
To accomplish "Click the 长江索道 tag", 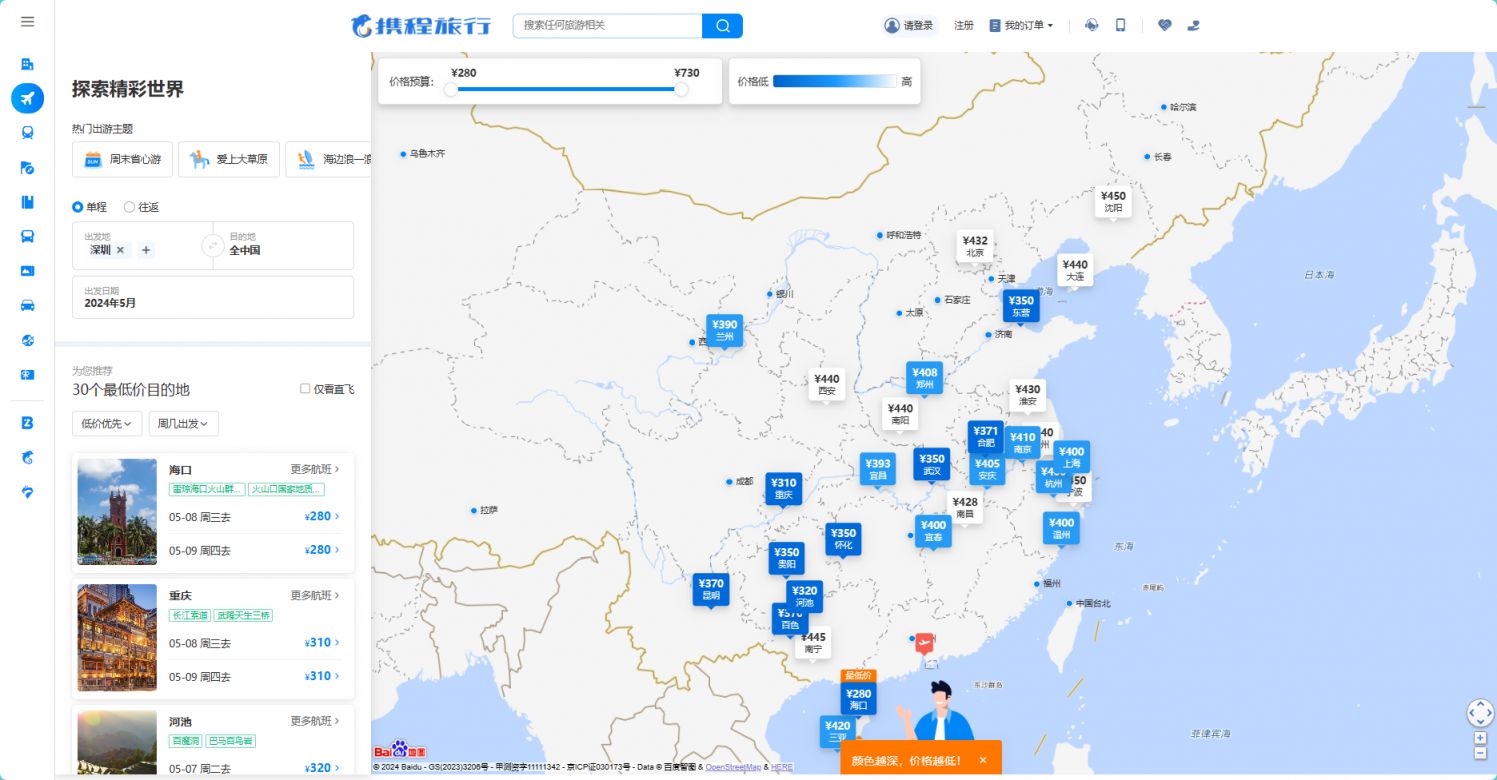I will [x=190, y=615].
